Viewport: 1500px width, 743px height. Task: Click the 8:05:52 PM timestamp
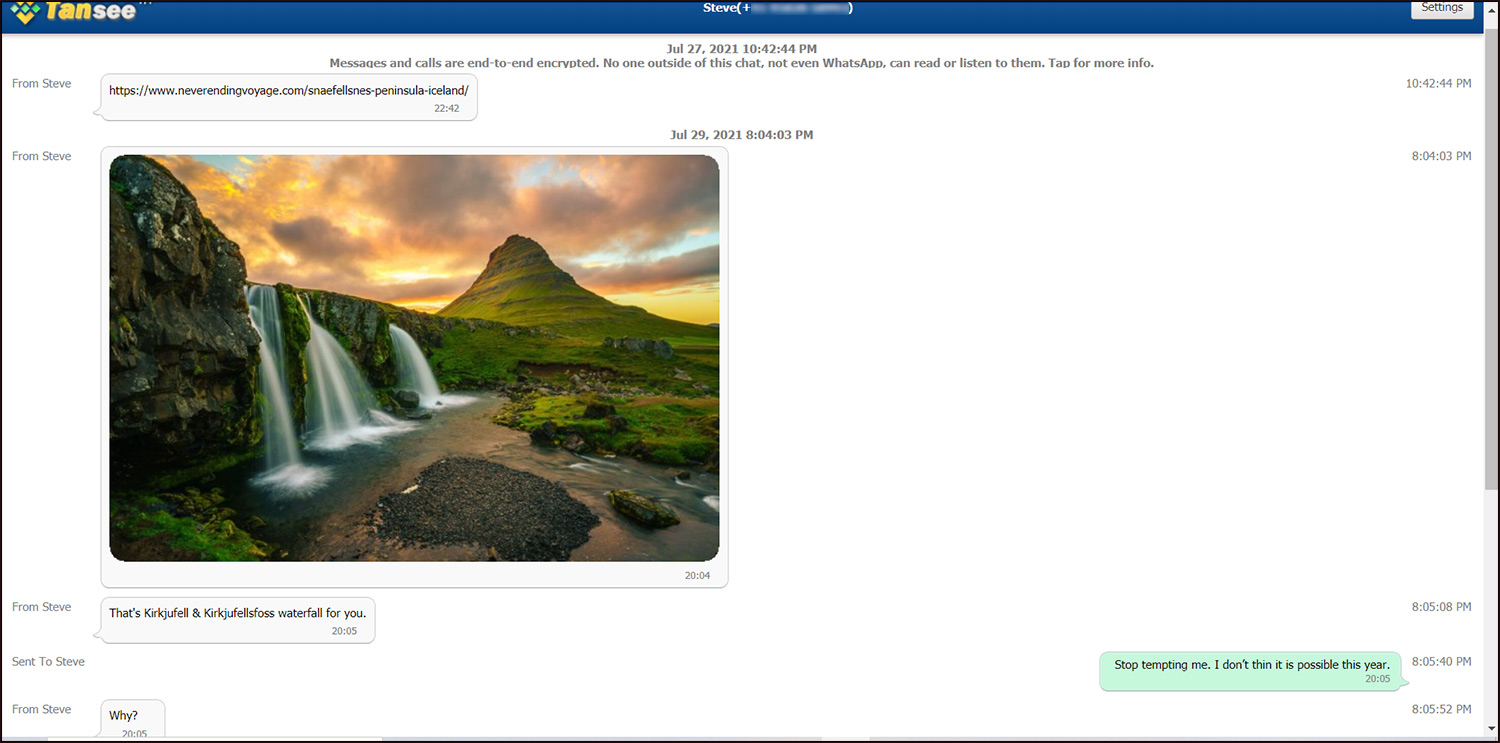[x=1441, y=709]
